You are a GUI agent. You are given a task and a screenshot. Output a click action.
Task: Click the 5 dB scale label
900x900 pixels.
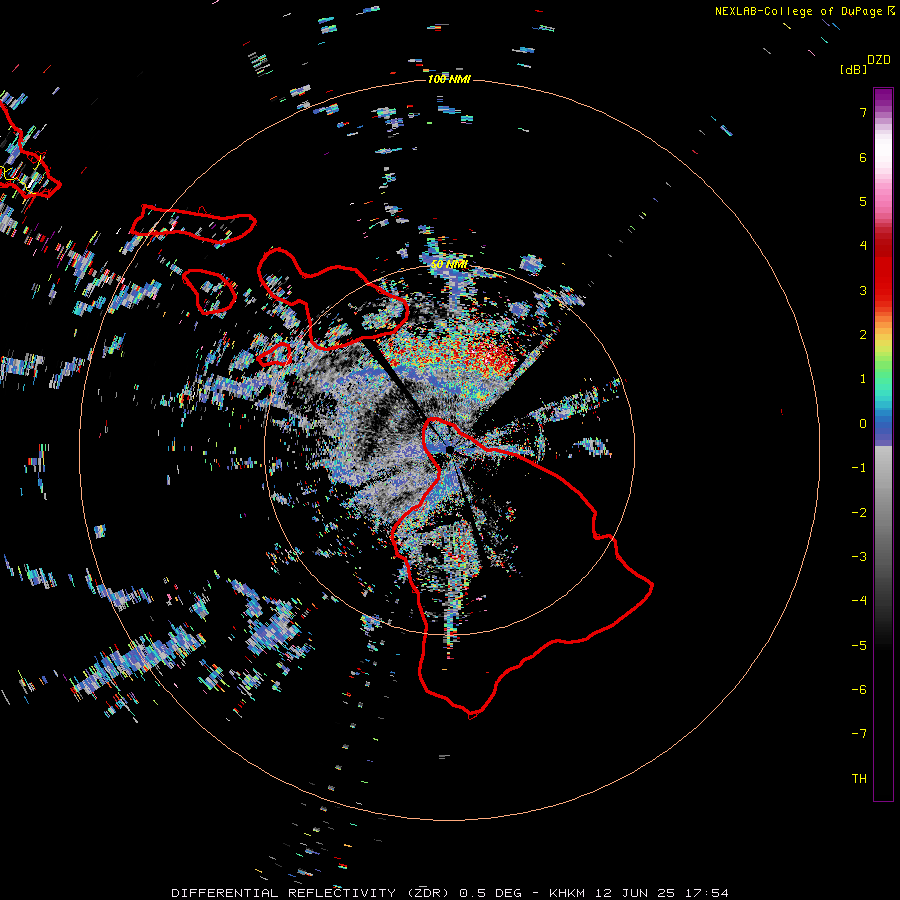point(863,201)
